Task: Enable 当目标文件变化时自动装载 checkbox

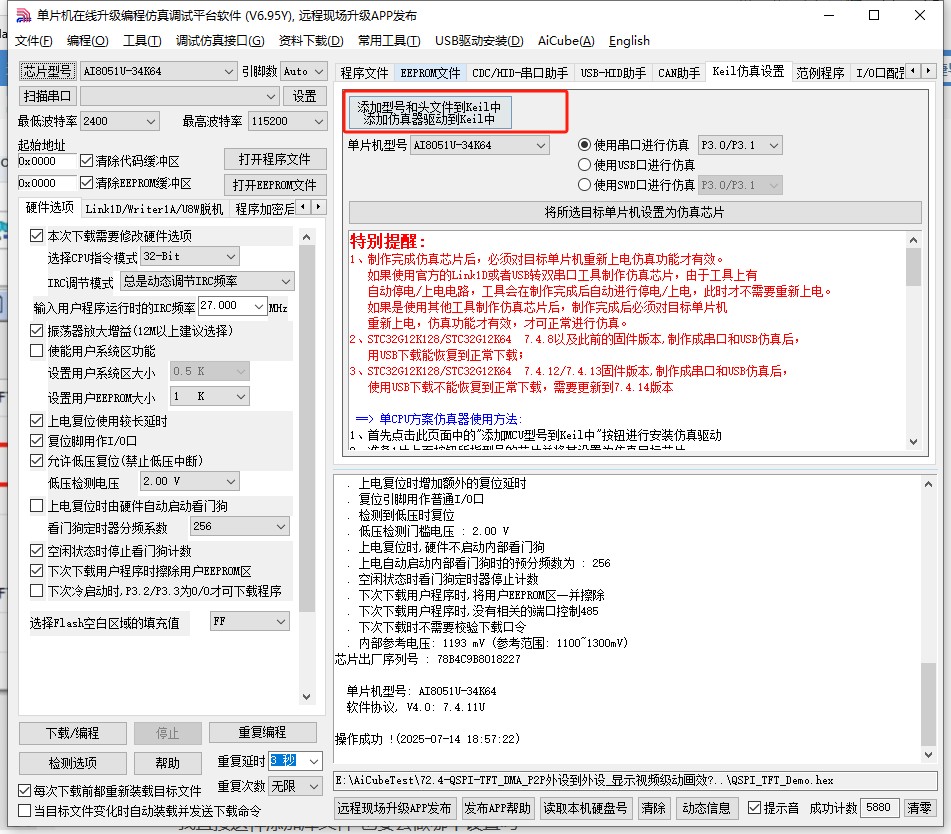Action: pyautogui.click(x=24, y=810)
